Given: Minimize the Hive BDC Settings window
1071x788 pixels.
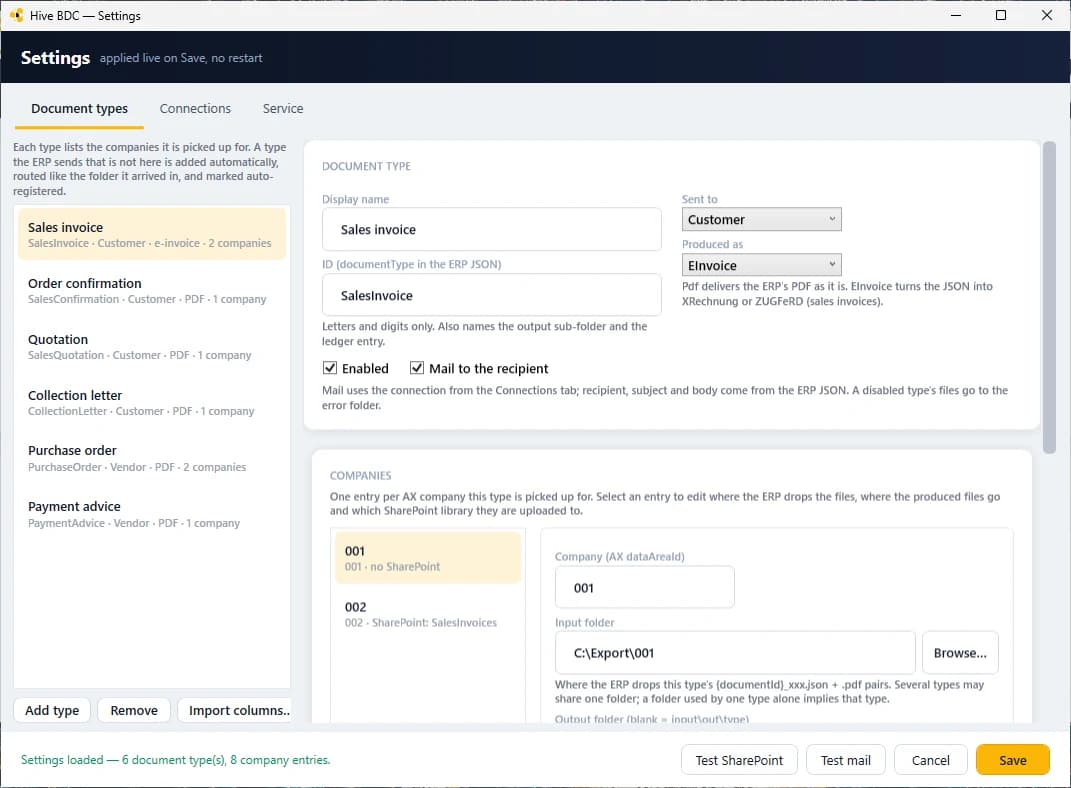Looking at the screenshot, I should [956, 15].
